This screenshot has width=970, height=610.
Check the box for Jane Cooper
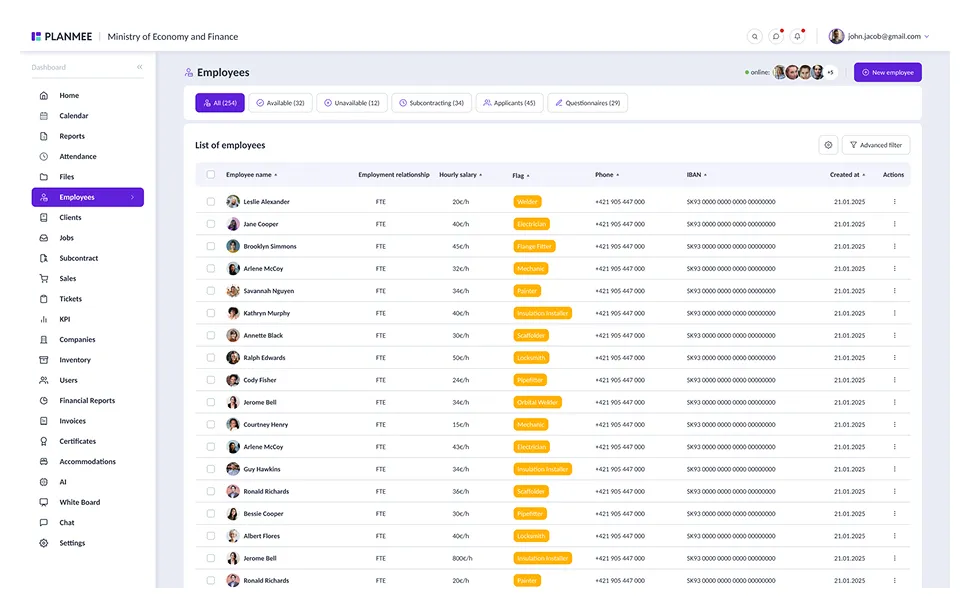(211, 224)
